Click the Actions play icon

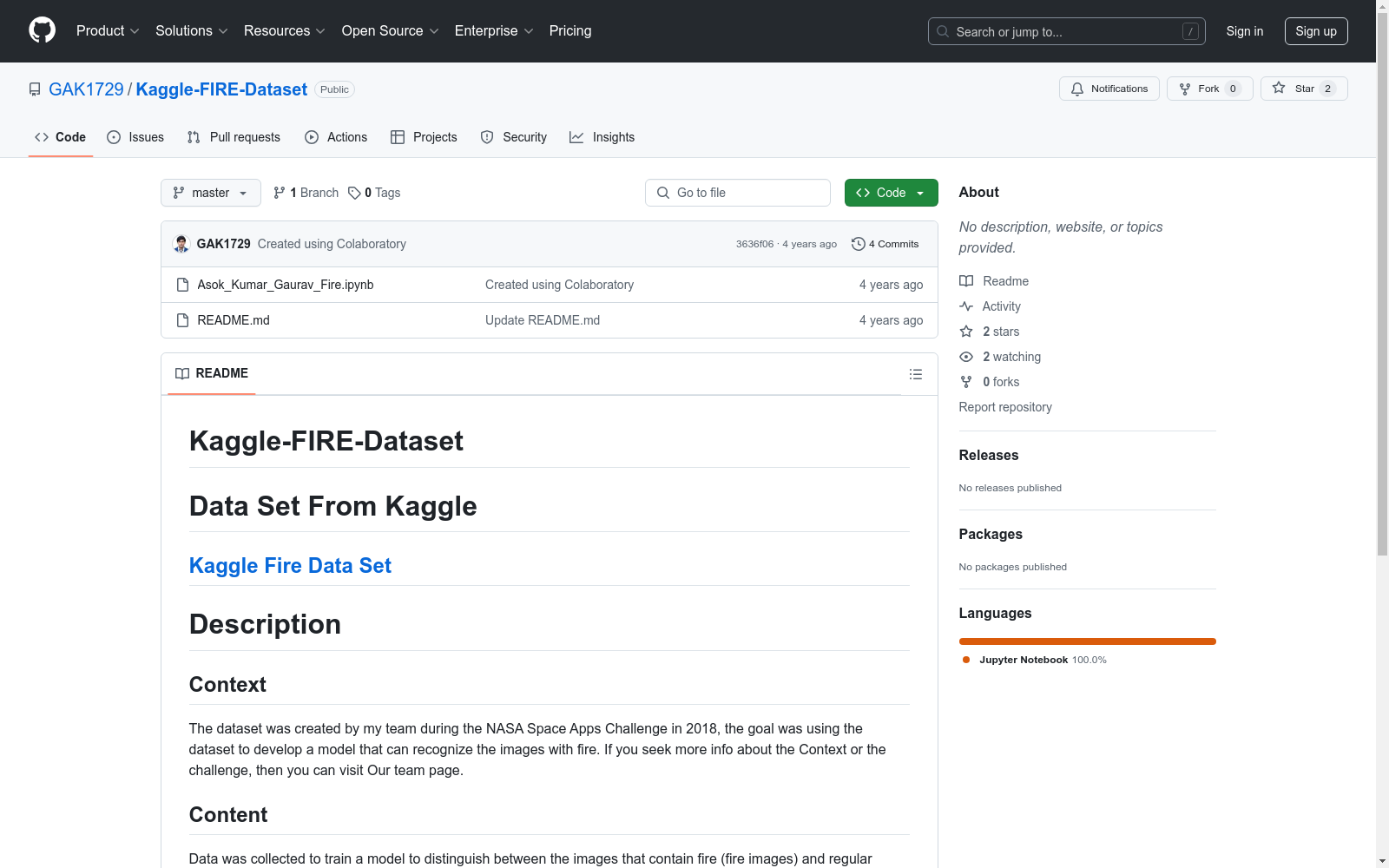pyautogui.click(x=312, y=137)
